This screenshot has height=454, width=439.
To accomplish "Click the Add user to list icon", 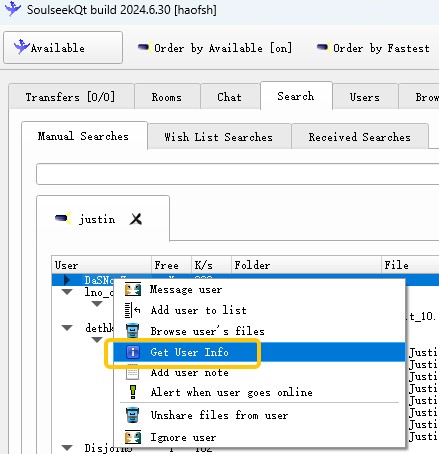I will pyautogui.click(x=132, y=310).
